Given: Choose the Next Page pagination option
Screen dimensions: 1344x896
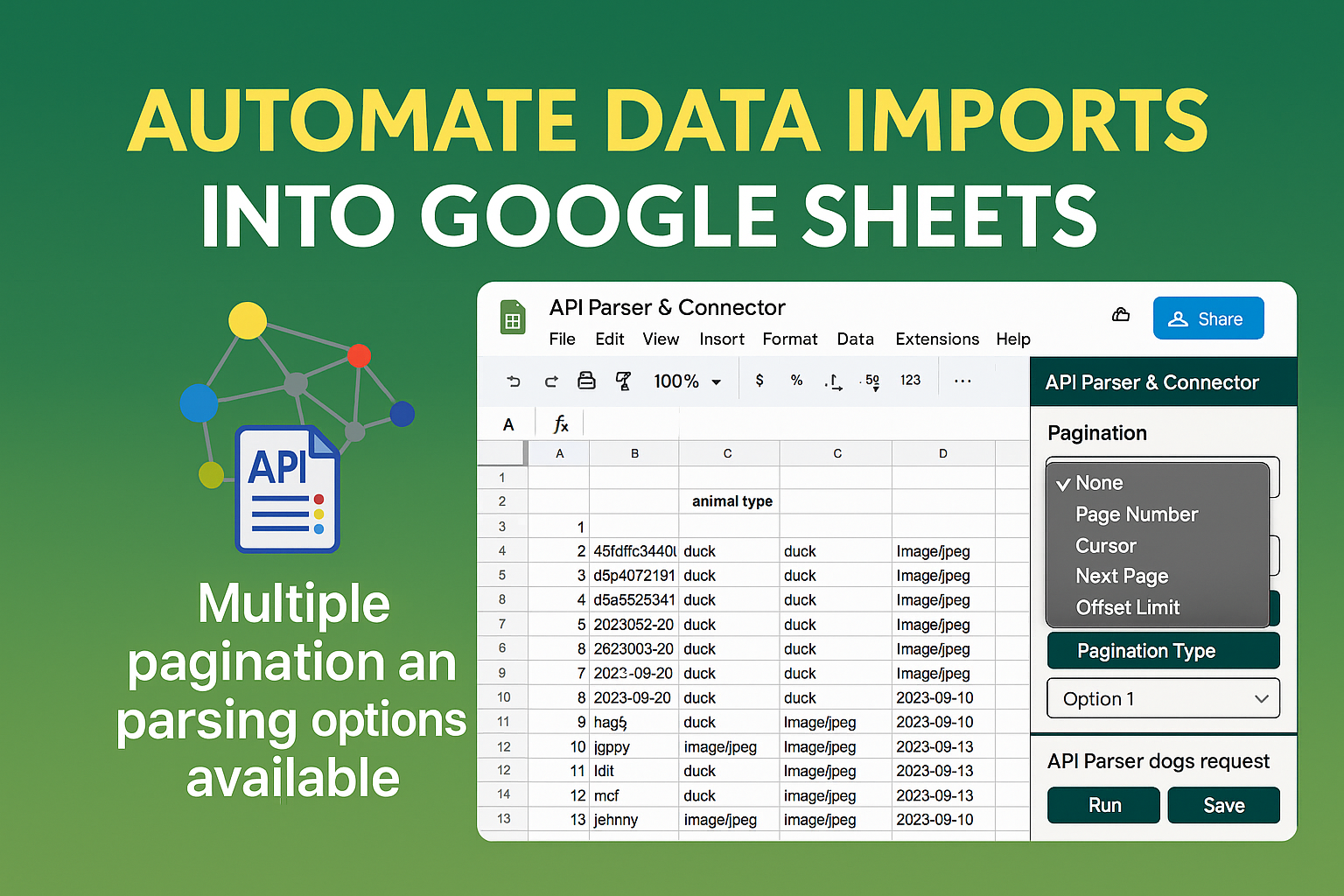Looking at the screenshot, I should [x=1157, y=577].
